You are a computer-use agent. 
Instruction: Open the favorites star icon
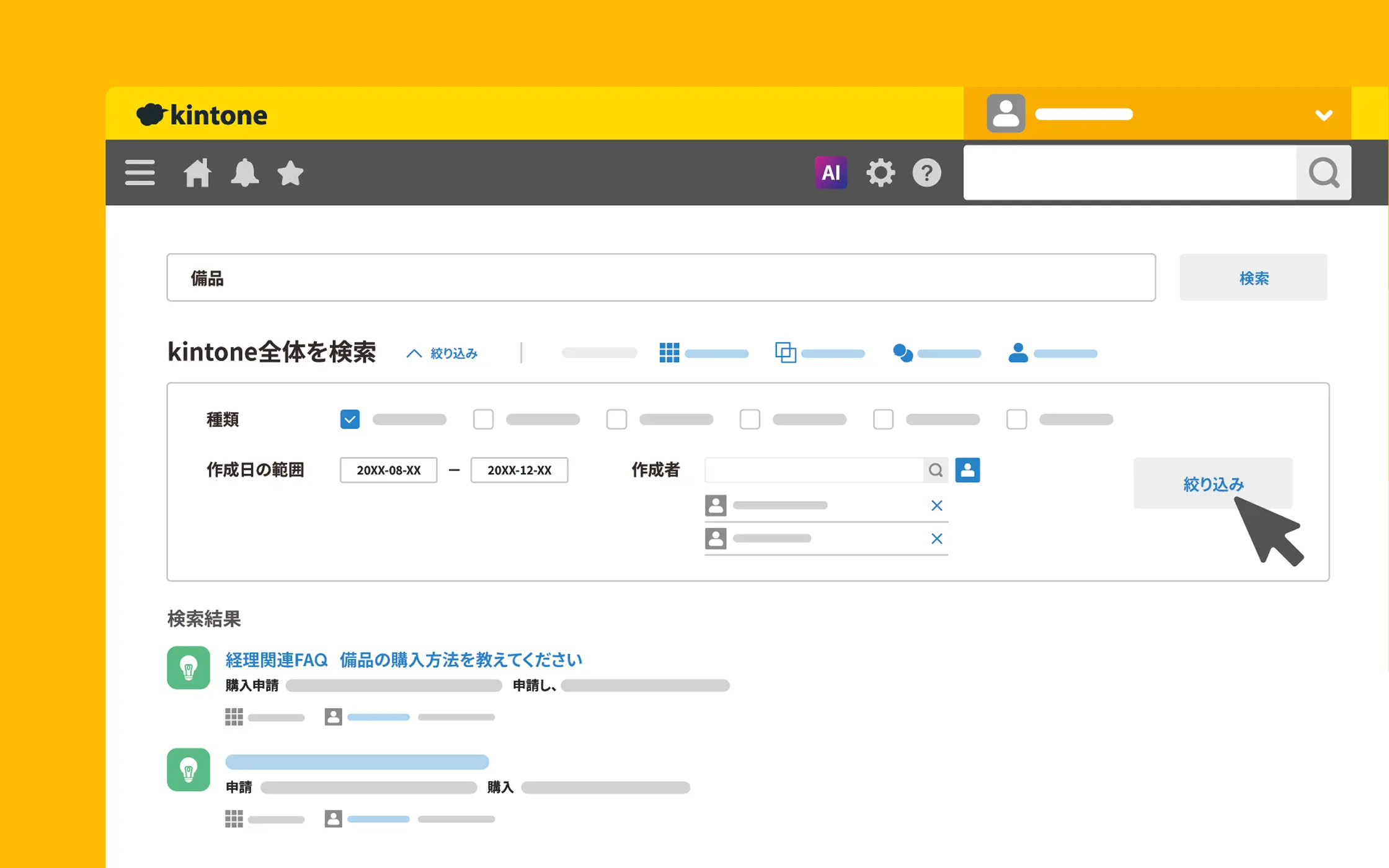pyautogui.click(x=290, y=173)
